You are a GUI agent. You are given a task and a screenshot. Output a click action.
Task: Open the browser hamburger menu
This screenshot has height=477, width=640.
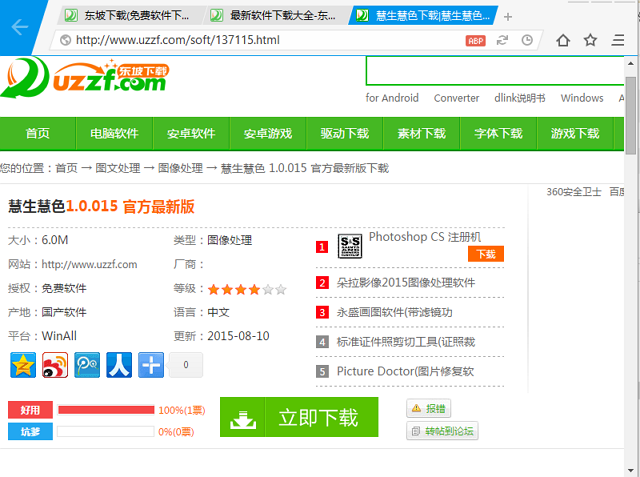[618, 40]
